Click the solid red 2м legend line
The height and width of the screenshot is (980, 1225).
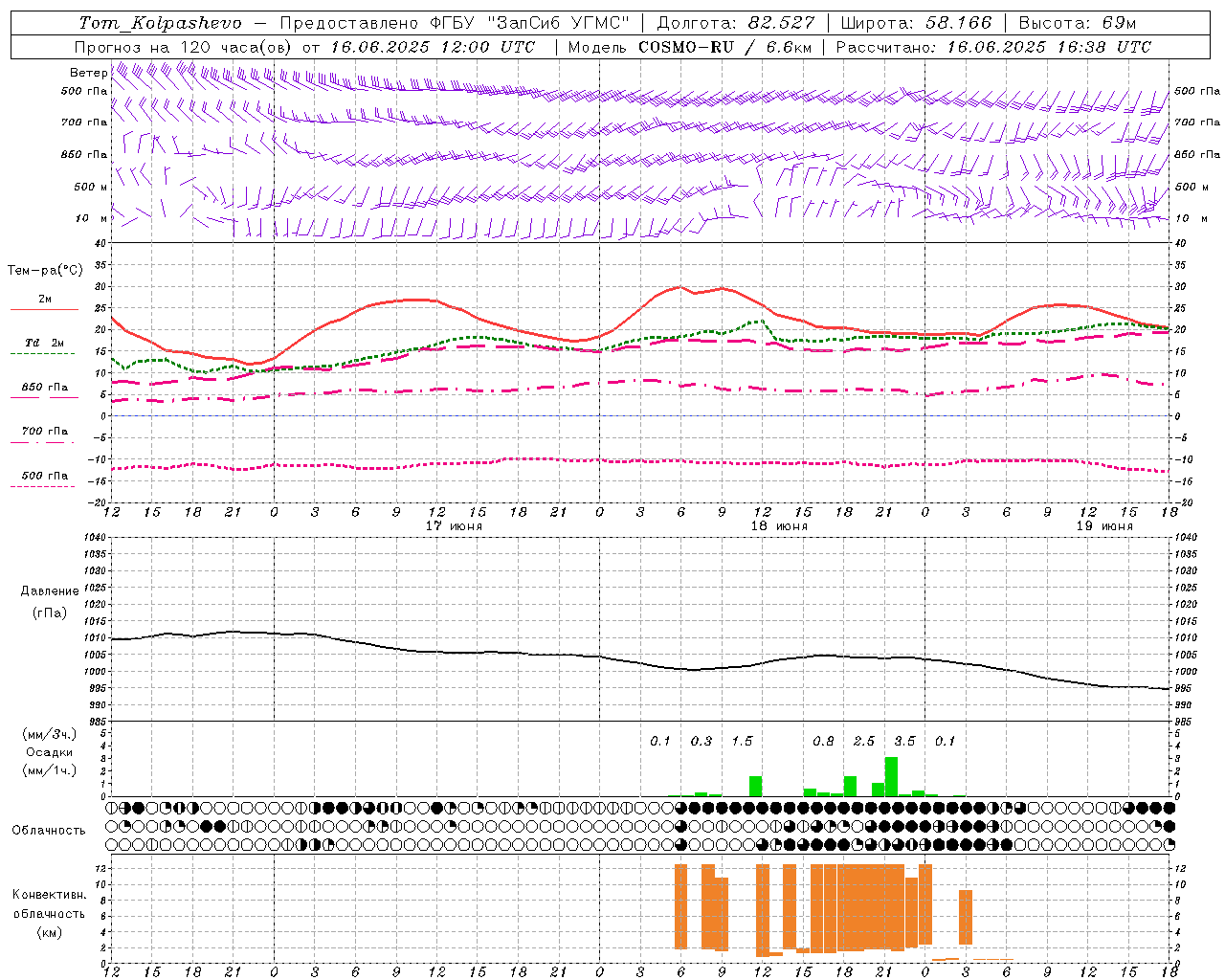44,309
